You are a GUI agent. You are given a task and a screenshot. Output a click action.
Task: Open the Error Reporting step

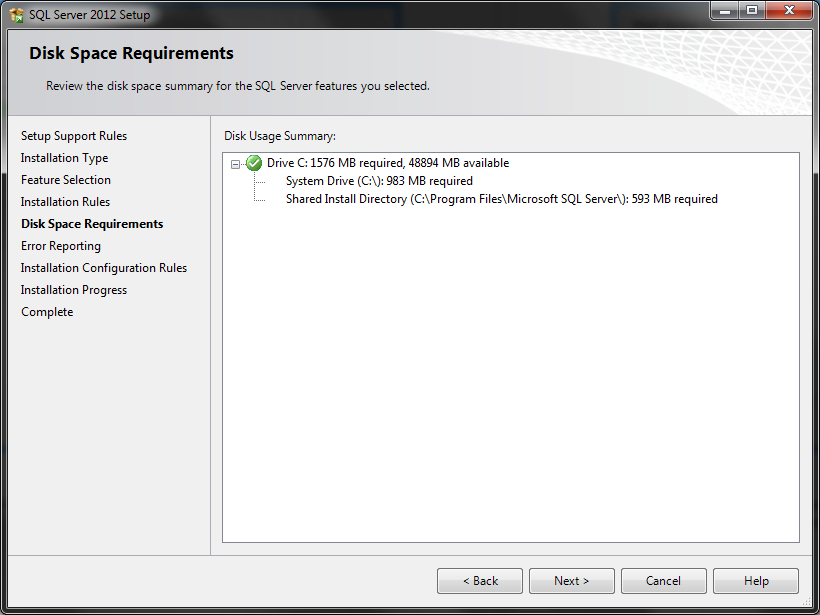pos(60,245)
